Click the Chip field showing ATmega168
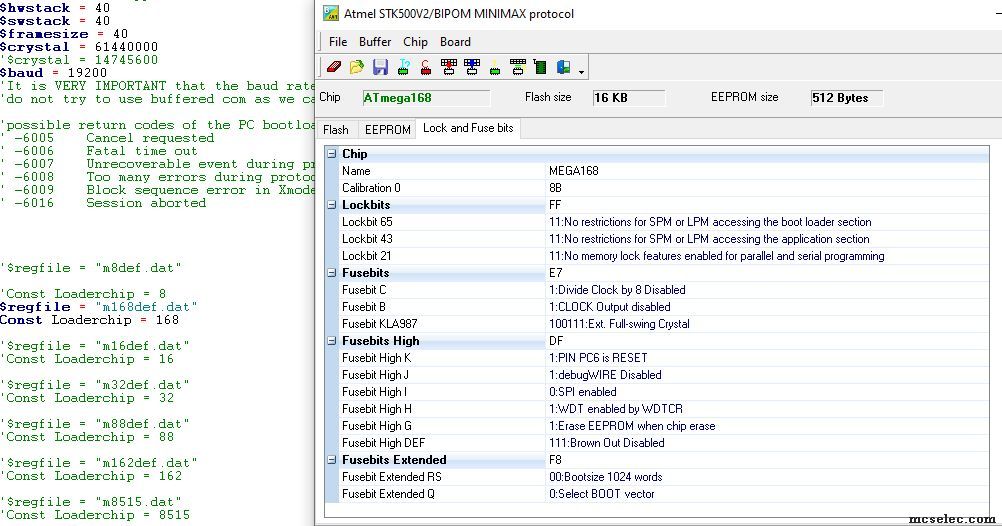The image size is (1002, 526). (426, 98)
